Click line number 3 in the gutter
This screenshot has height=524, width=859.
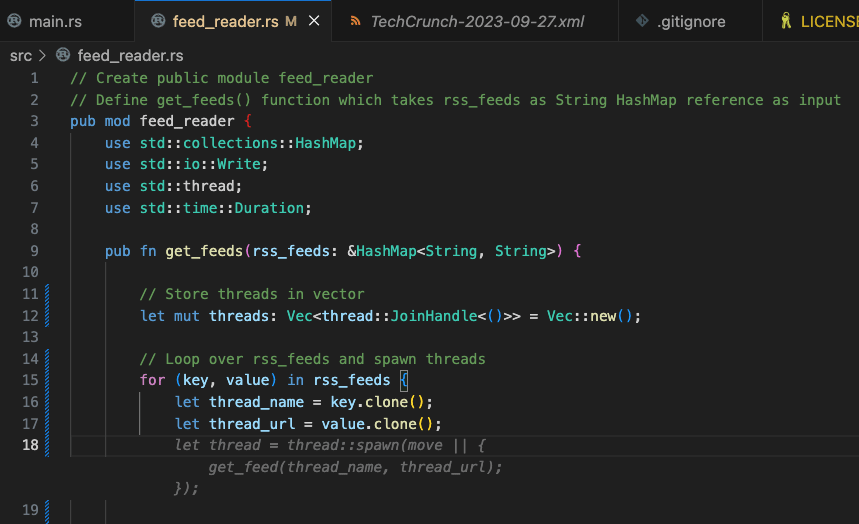[34, 121]
